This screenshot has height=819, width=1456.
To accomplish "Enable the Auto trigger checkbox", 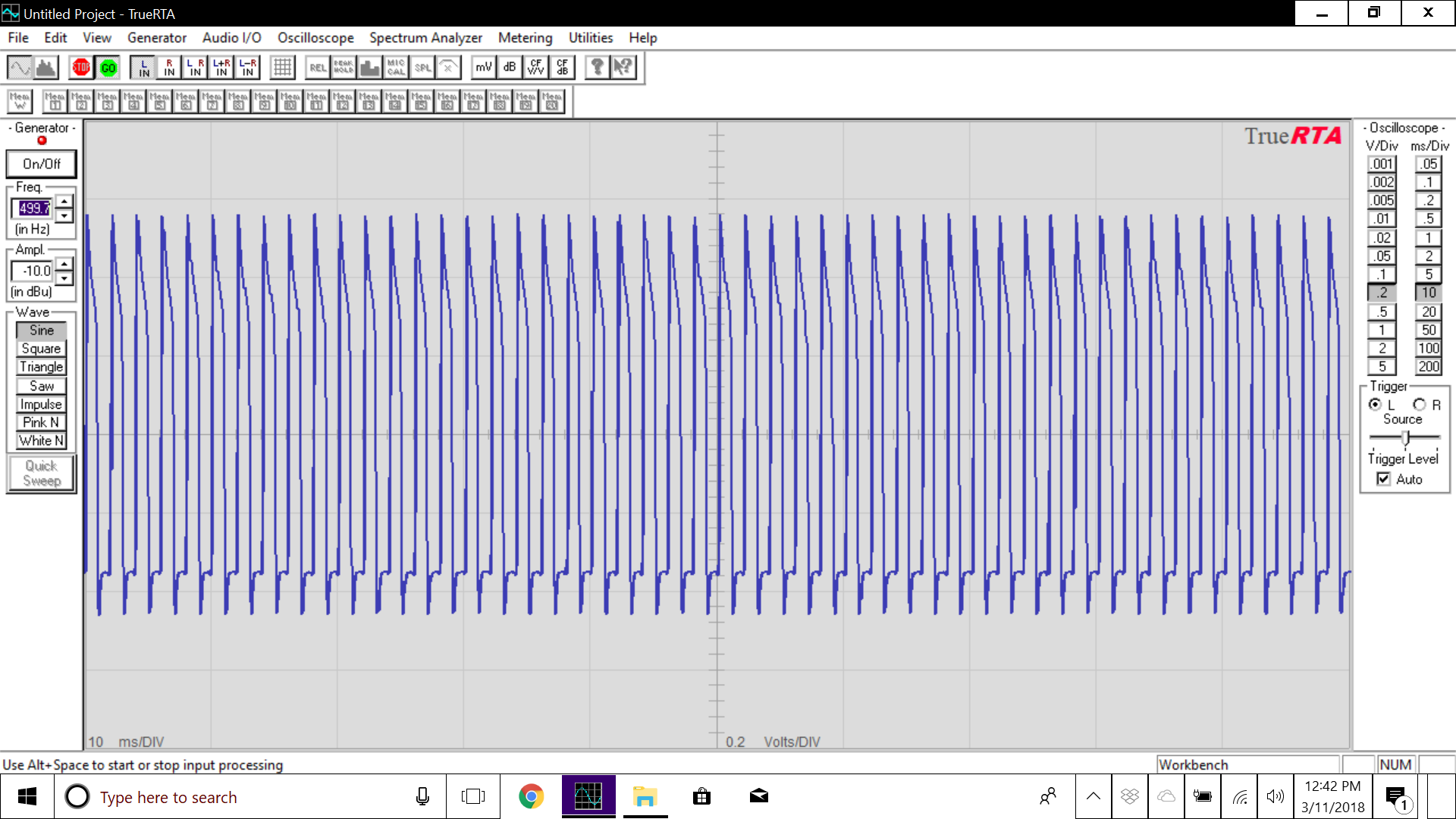I will (x=1384, y=479).
